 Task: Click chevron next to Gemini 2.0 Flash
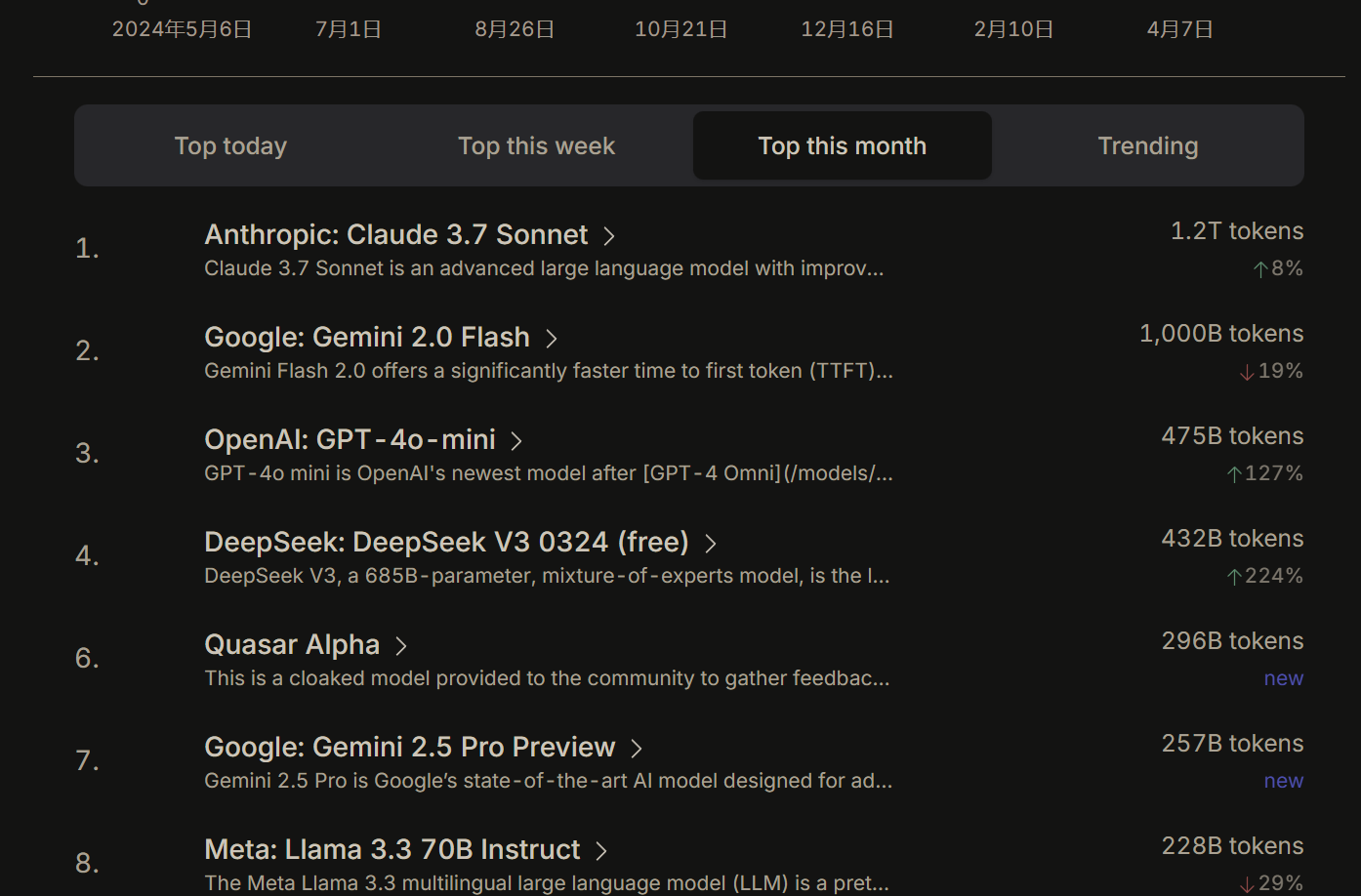(552, 339)
